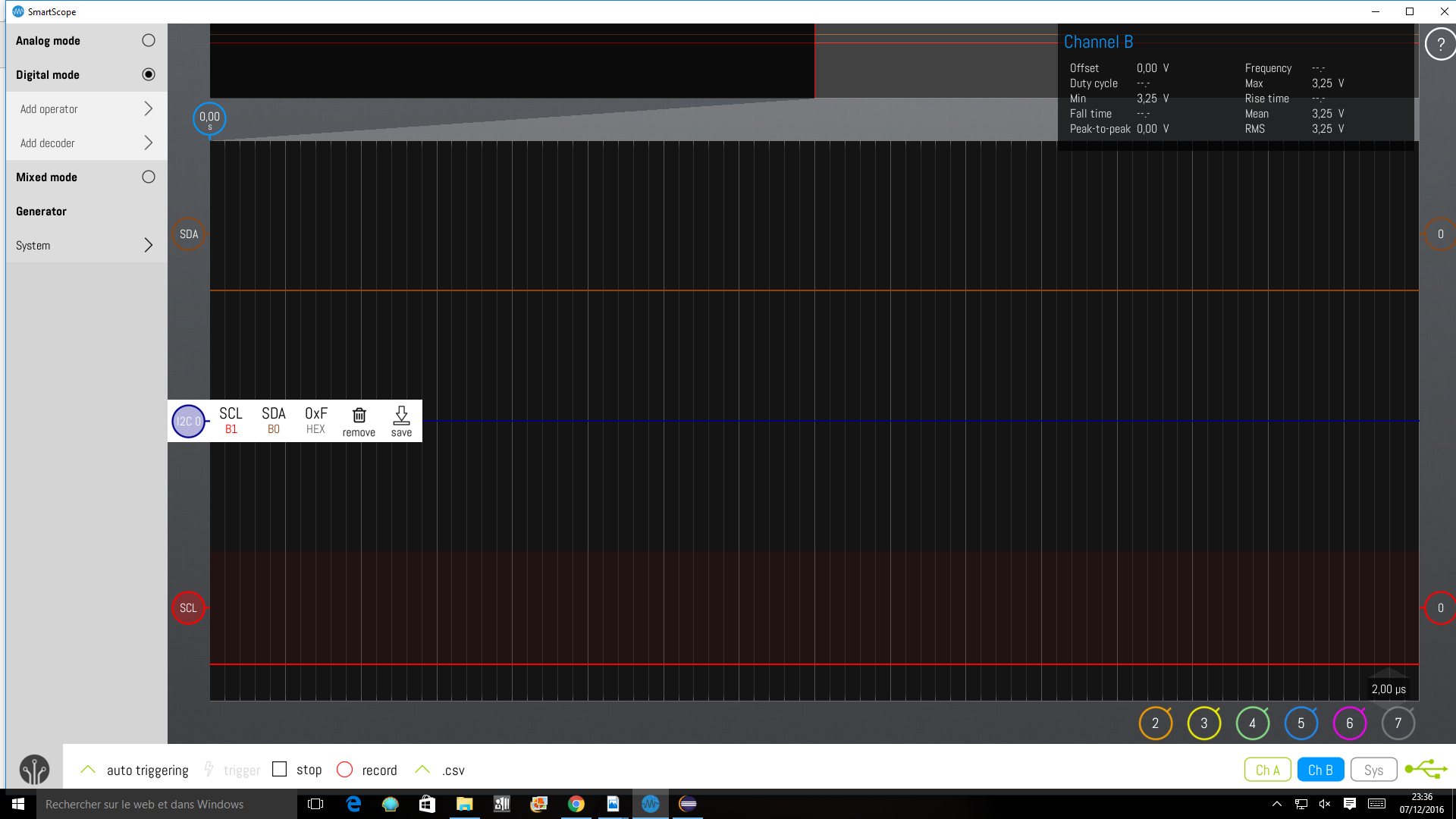Click the 2,00 µs timebase label

tap(1389, 689)
